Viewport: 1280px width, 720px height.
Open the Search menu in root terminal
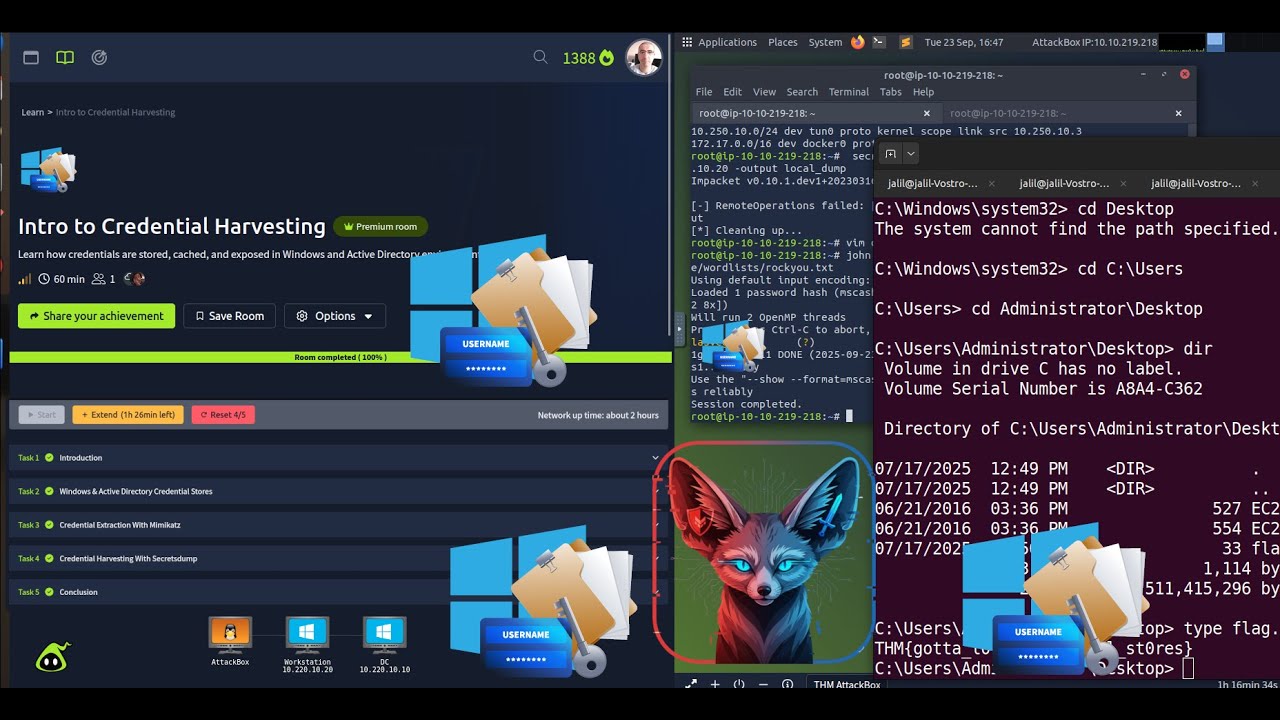(802, 92)
